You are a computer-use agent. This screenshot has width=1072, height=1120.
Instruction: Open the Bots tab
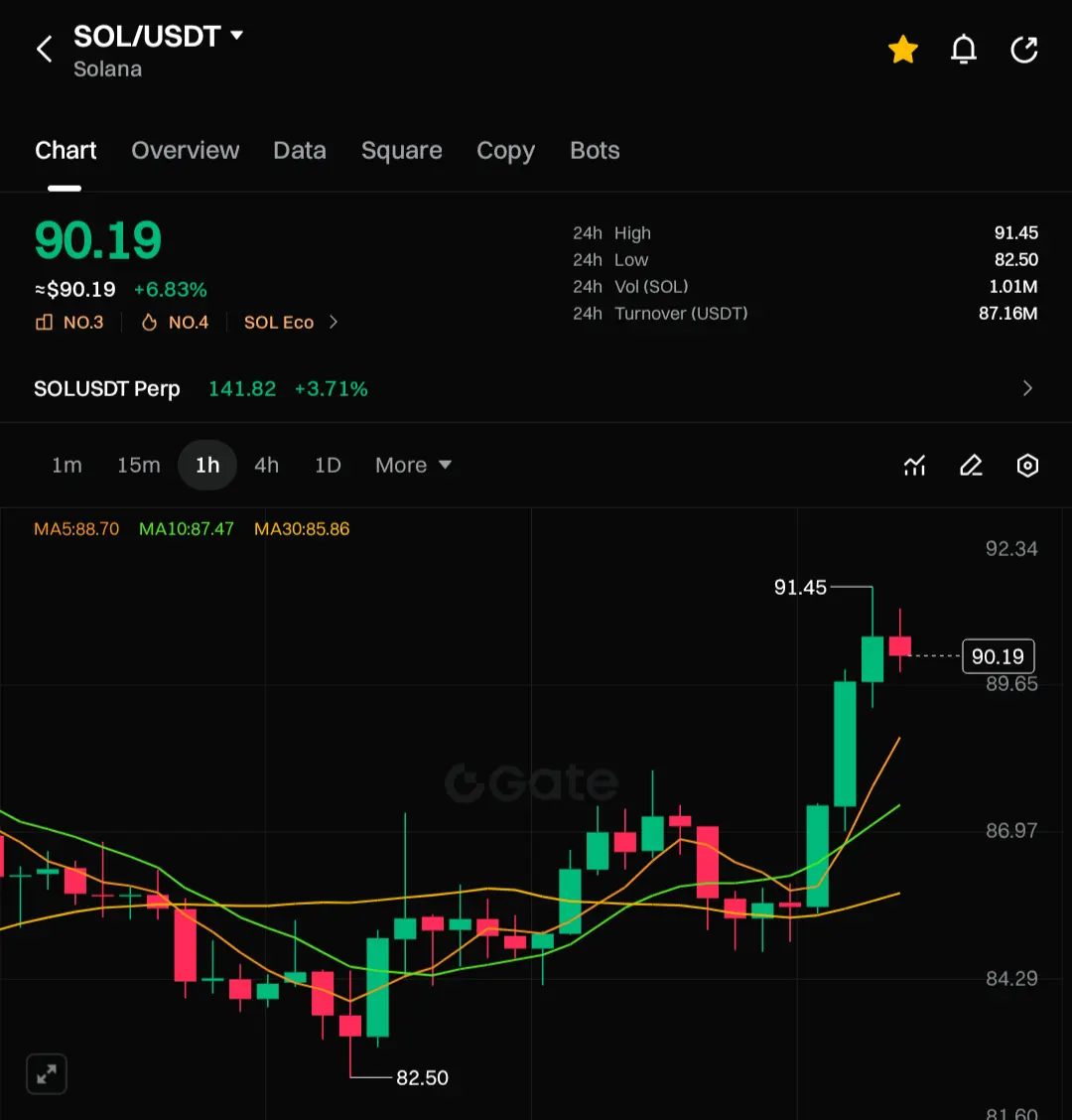coord(595,150)
